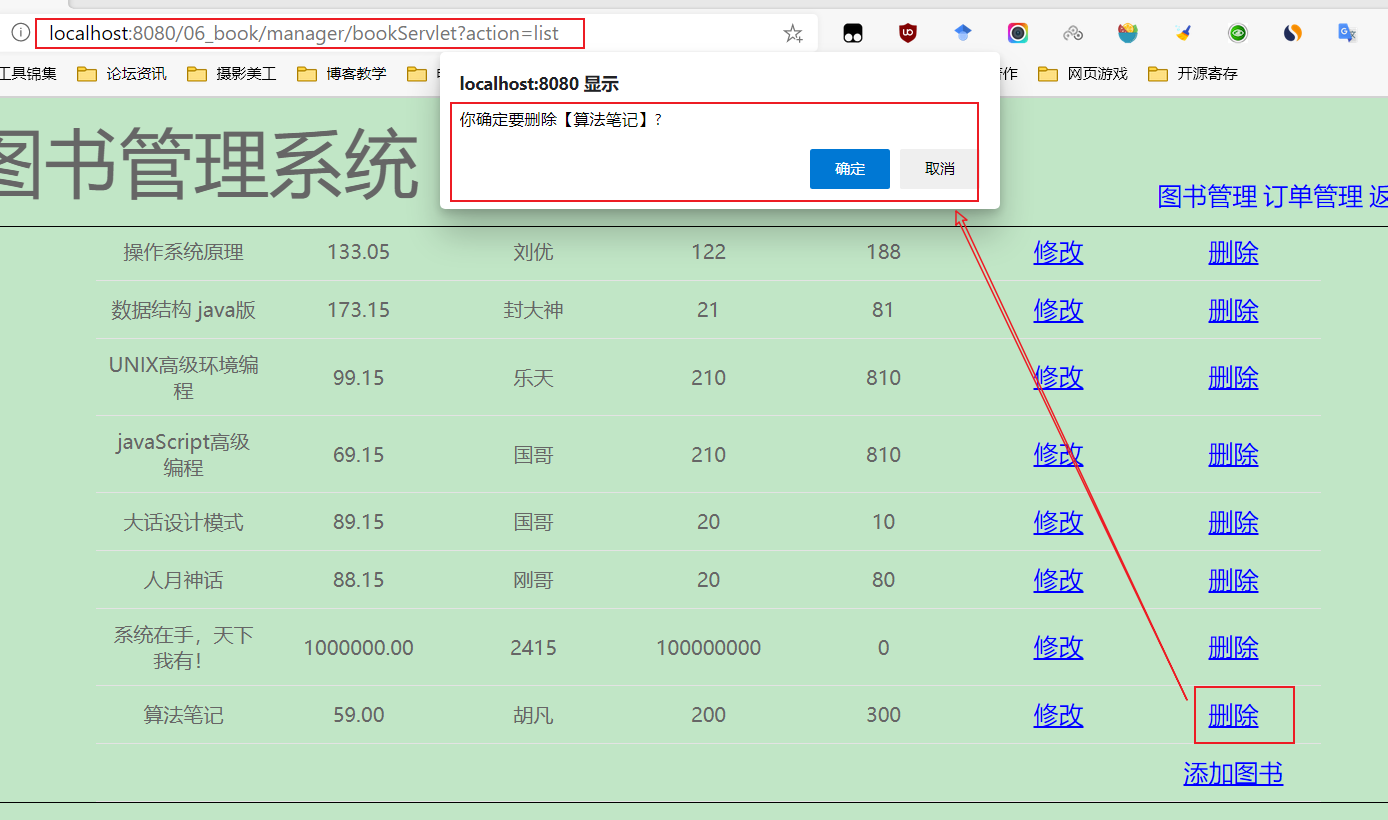
Task: Open the blue-yellow round face extension icon
Action: pyautogui.click(x=1128, y=33)
